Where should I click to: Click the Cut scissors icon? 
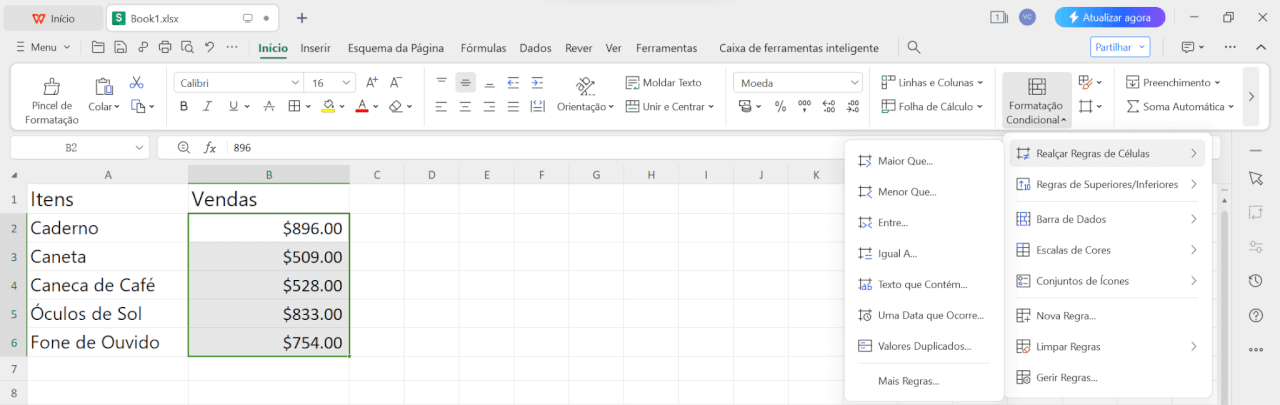(137, 82)
